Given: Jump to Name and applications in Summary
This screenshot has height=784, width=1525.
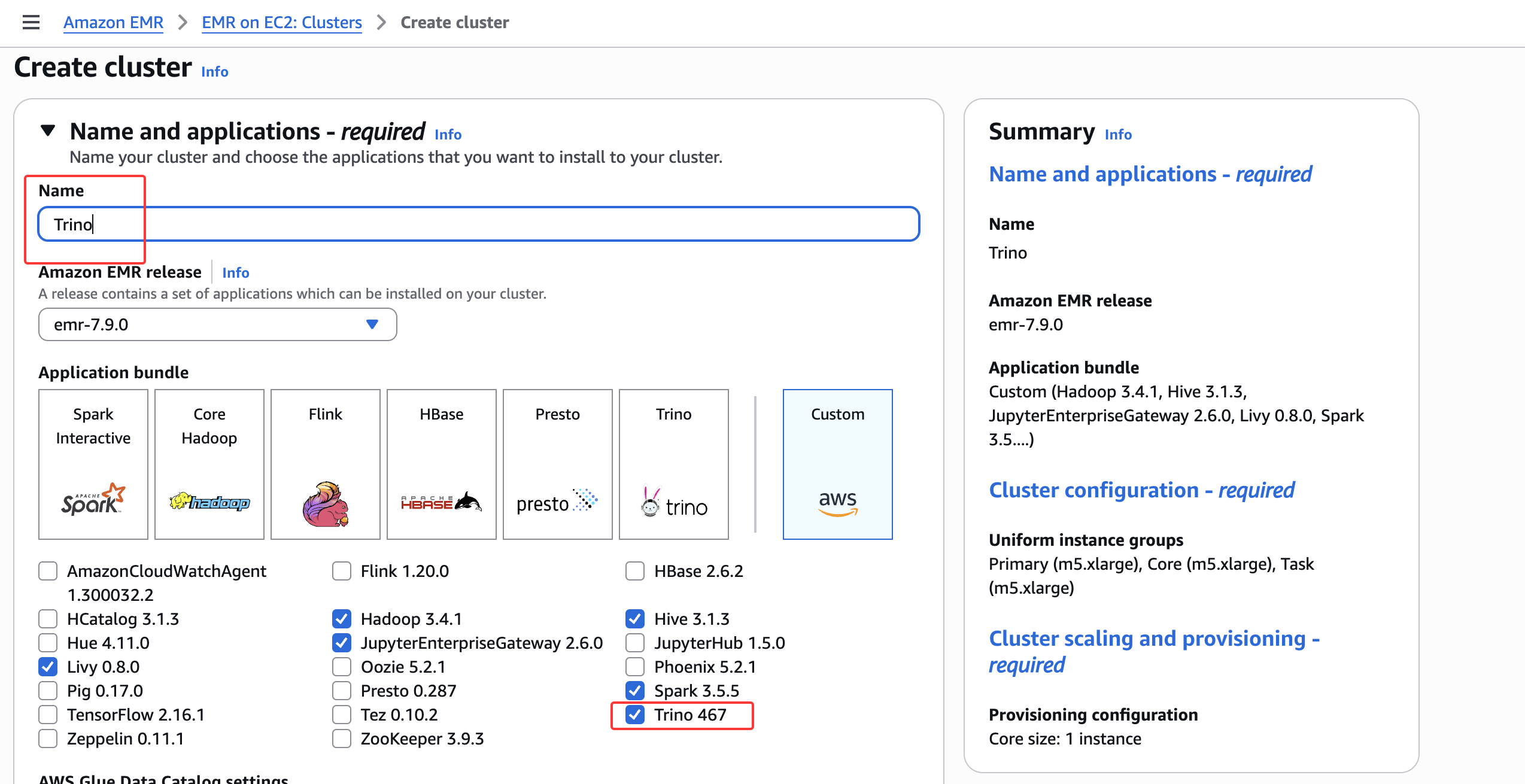Looking at the screenshot, I should click(1150, 174).
